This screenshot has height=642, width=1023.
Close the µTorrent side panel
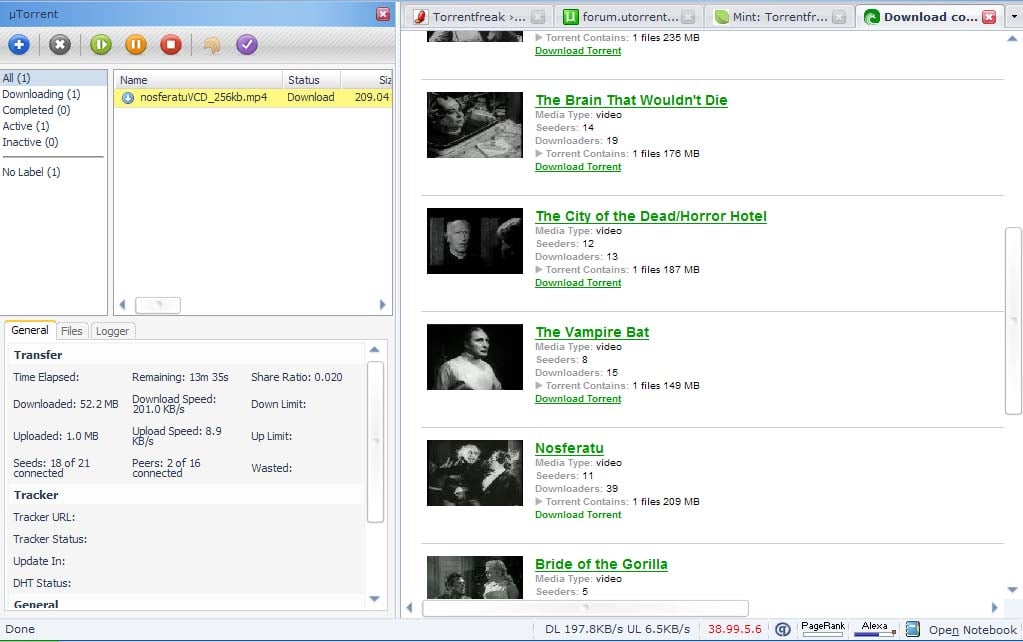click(x=383, y=14)
